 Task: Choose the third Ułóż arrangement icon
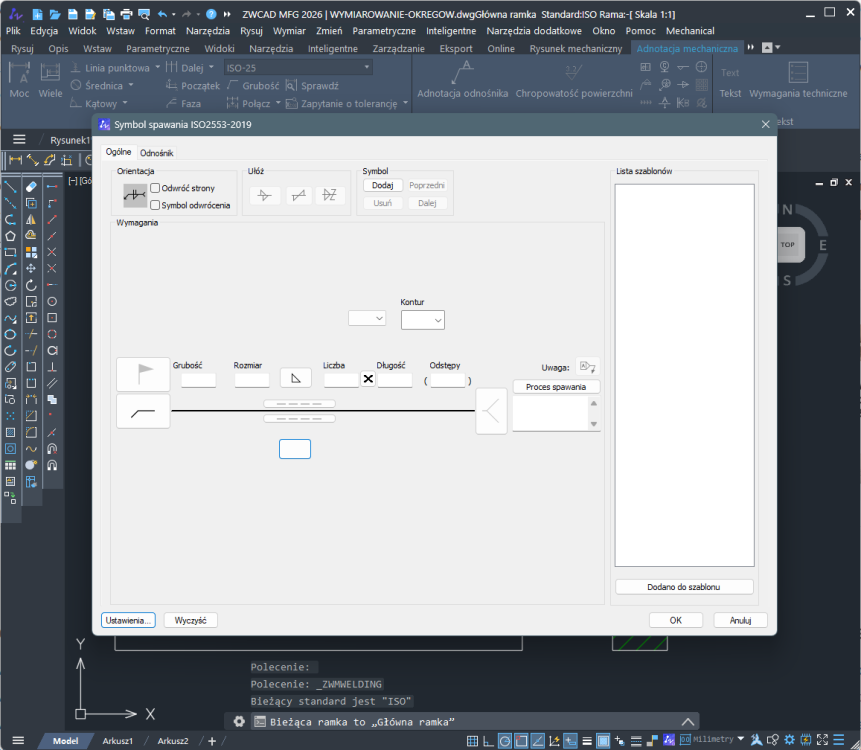pos(329,195)
